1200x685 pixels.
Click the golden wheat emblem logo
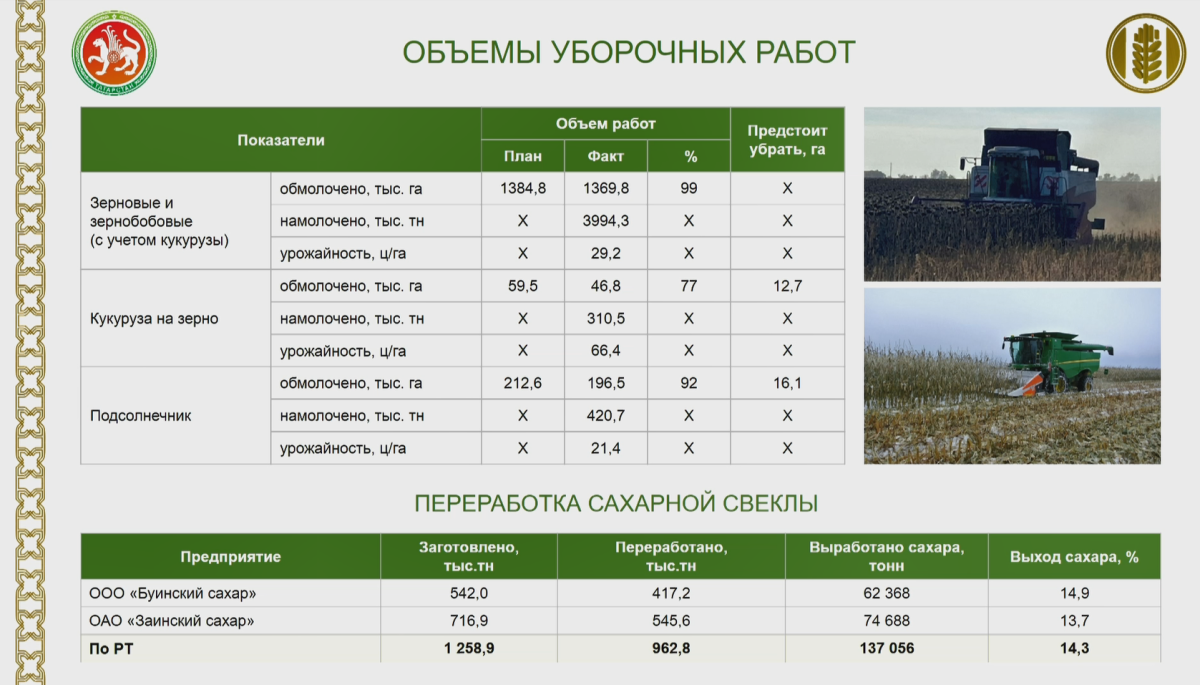tap(1145, 53)
